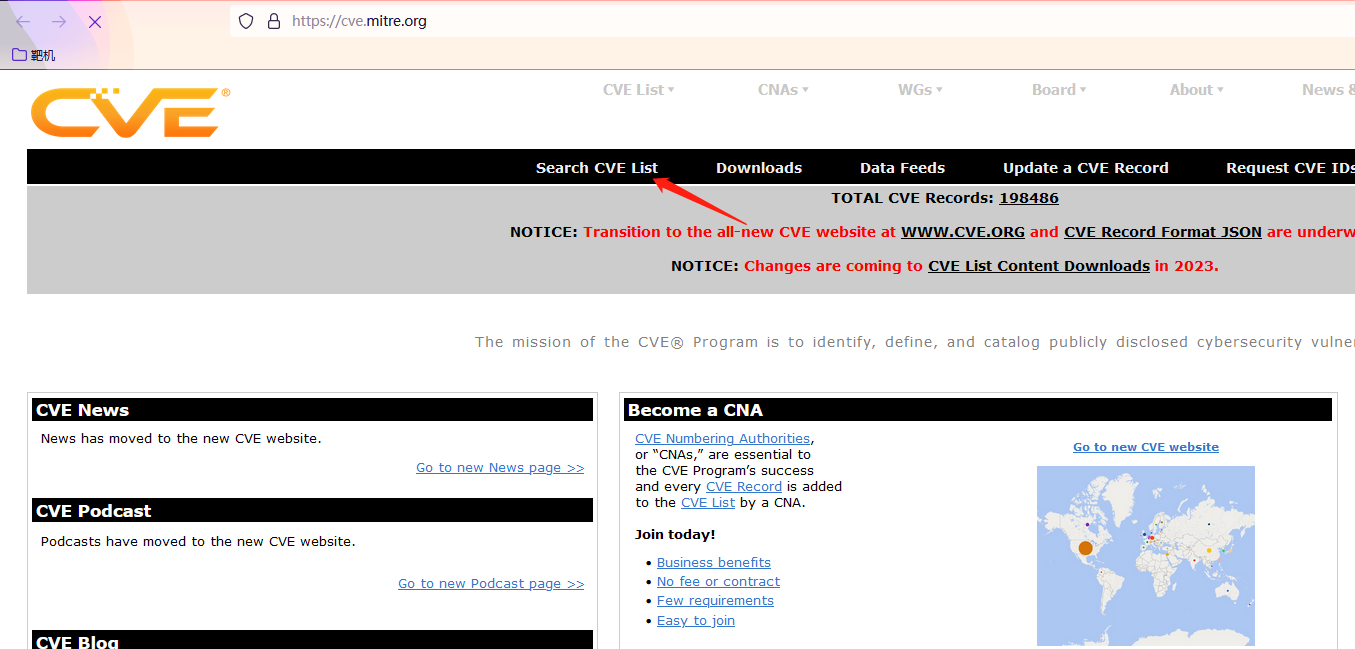Open the Business benefits link
Viewport: 1355px width, 649px height.
(714, 563)
